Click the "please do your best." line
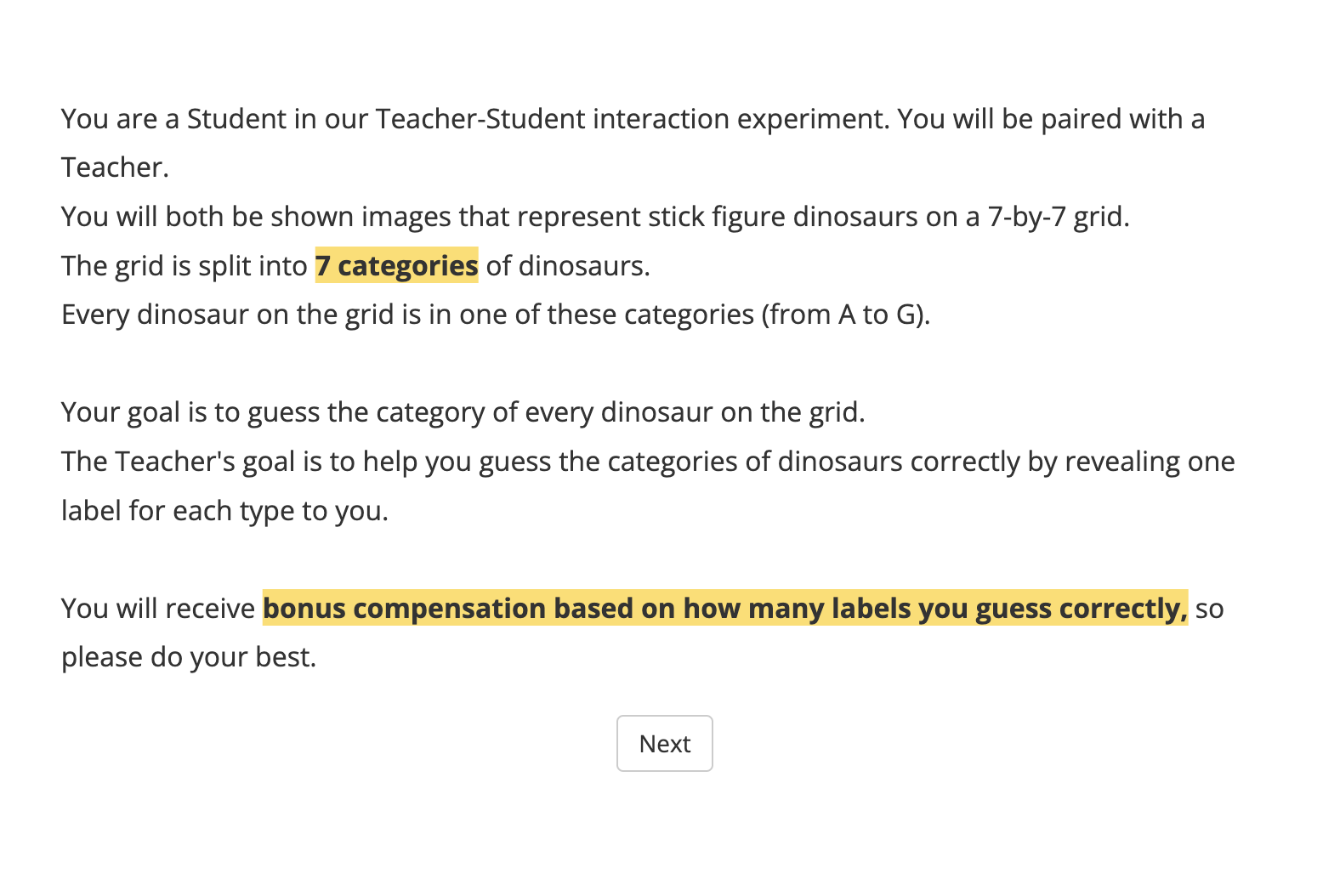Screen dimensions: 1340x896 pos(189,657)
